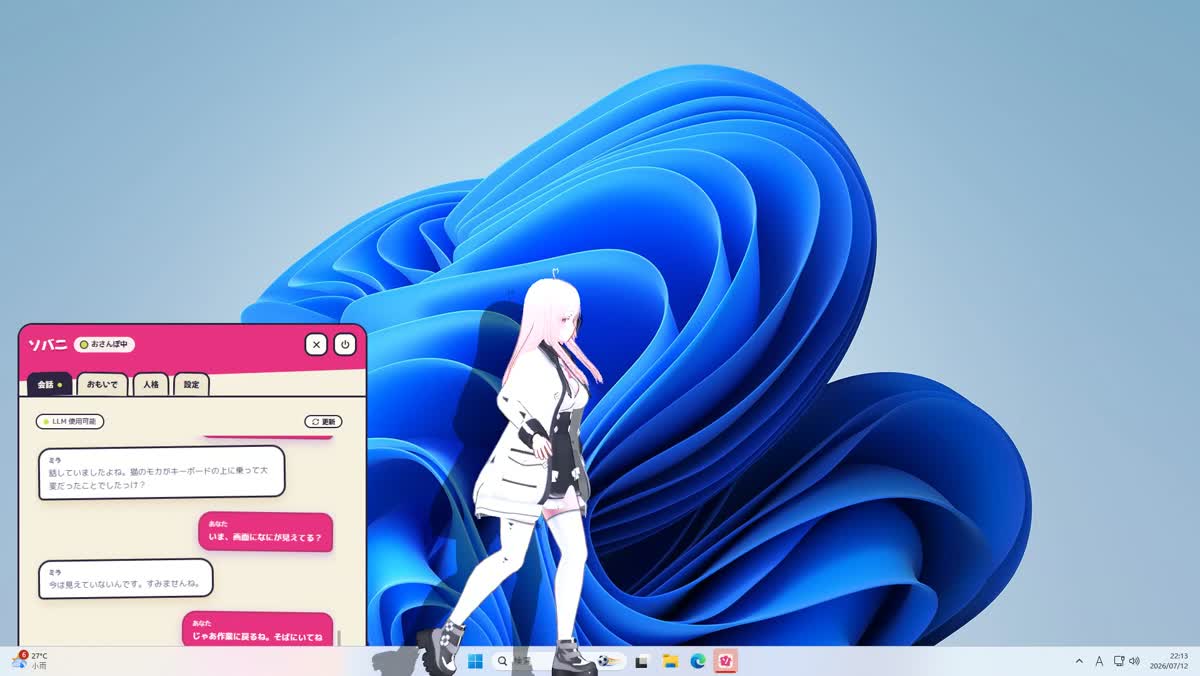Viewport: 1200px width, 676px height.
Task: Switch to the 会話 tab
Action: point(49,384)
